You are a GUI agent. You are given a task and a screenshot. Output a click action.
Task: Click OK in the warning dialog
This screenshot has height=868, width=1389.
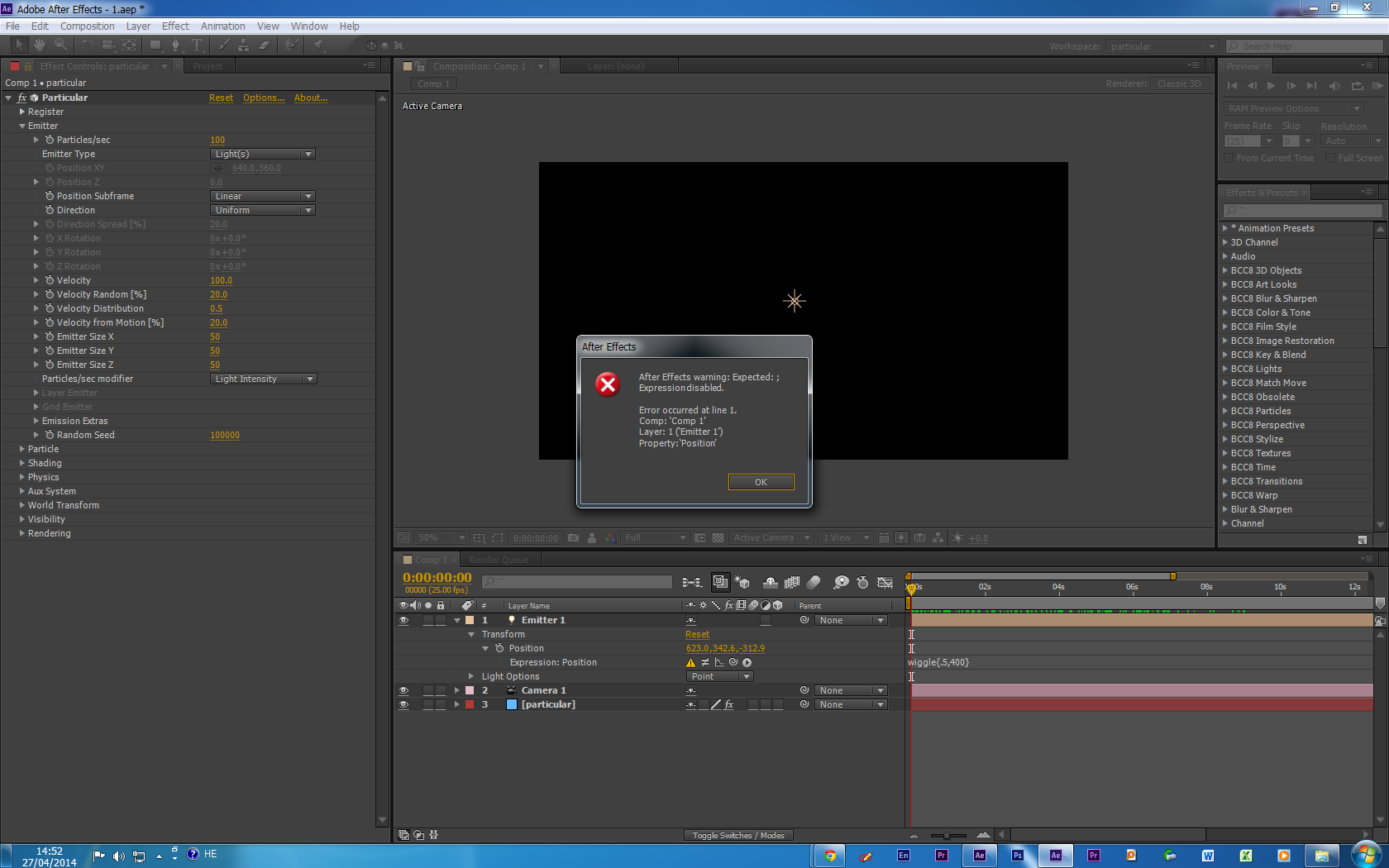point(761,482)
